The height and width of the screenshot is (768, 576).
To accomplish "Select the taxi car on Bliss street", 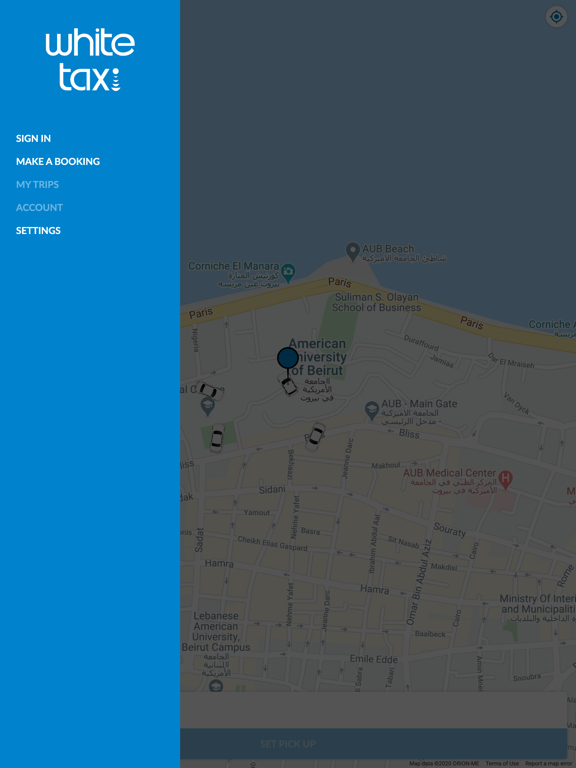I will [x=314, y=436].
